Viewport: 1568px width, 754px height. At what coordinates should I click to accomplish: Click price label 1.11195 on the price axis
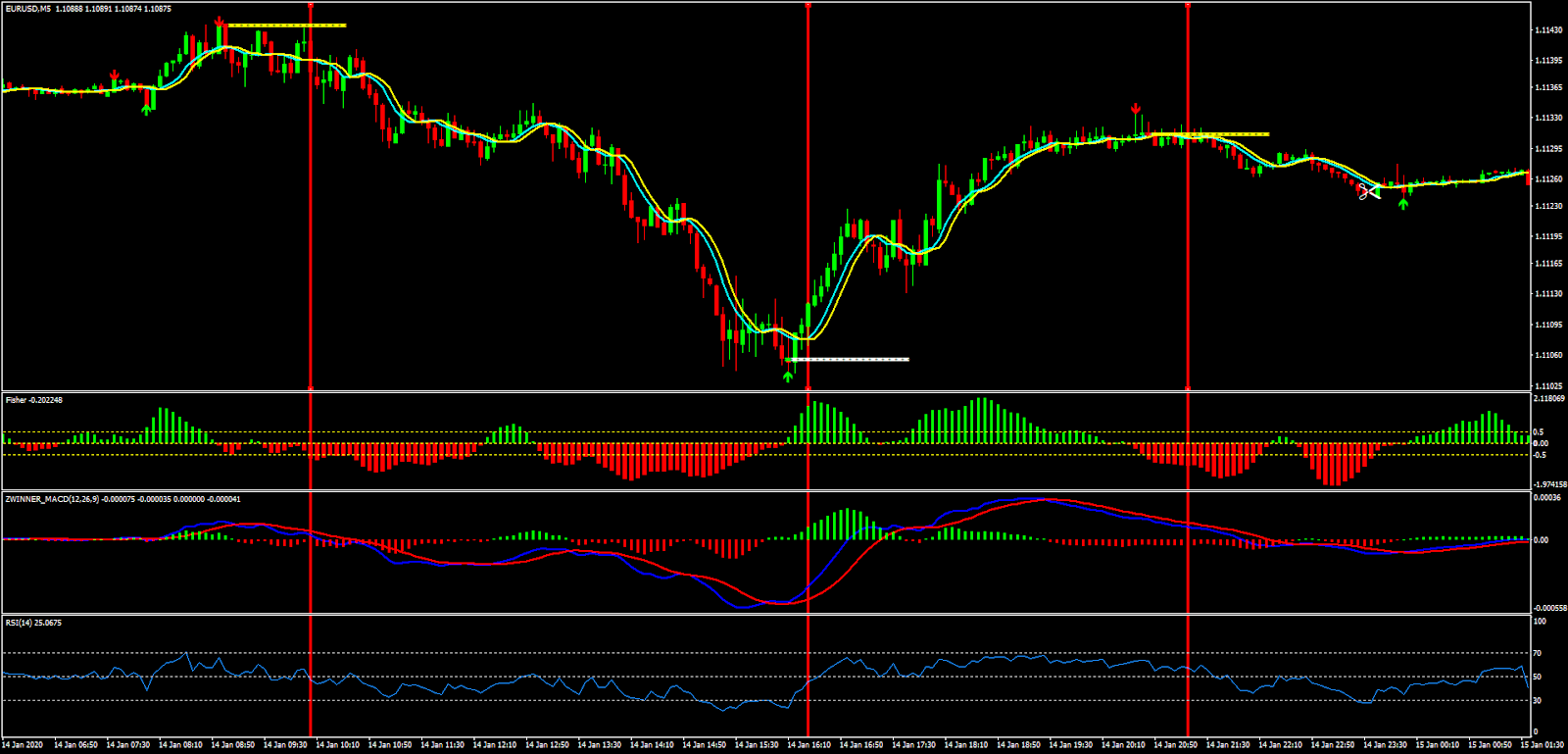click(x=1548, y=236)
